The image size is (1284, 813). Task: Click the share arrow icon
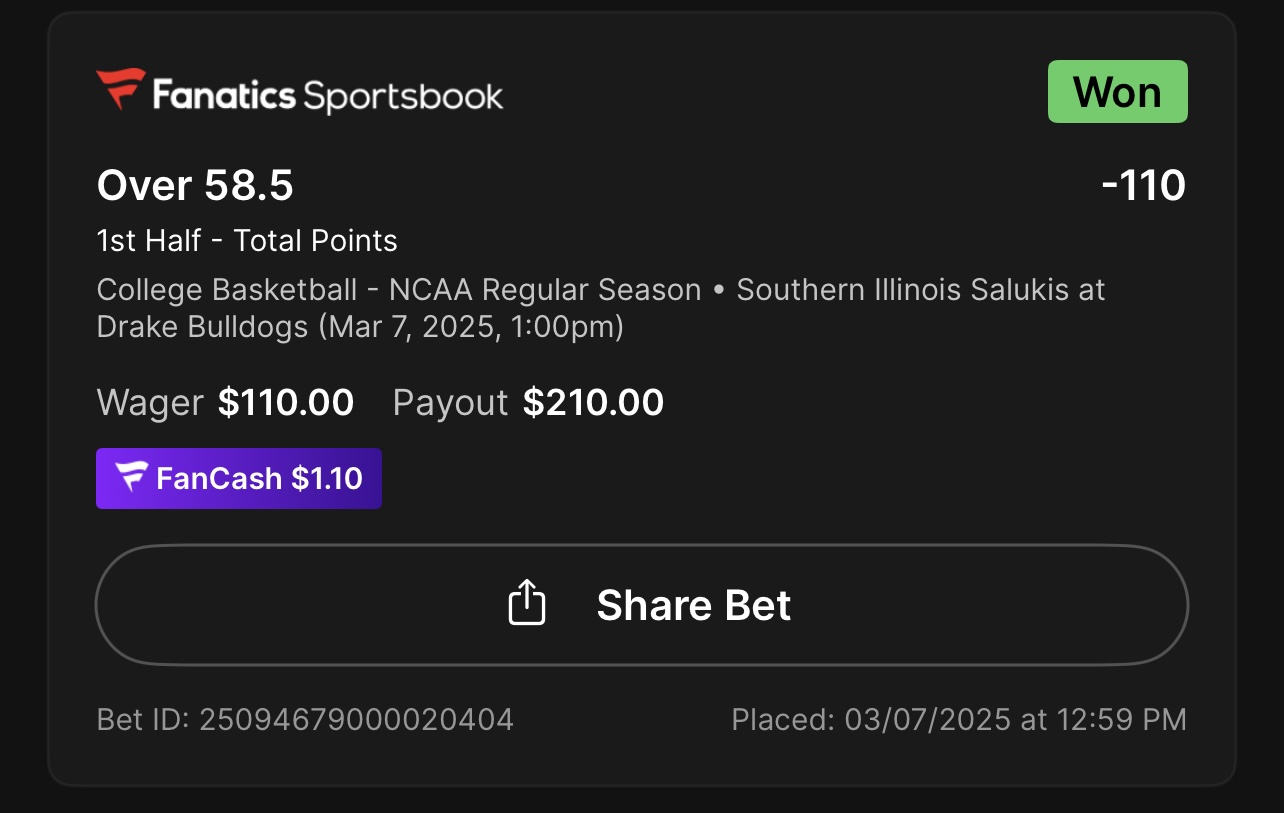527,604
